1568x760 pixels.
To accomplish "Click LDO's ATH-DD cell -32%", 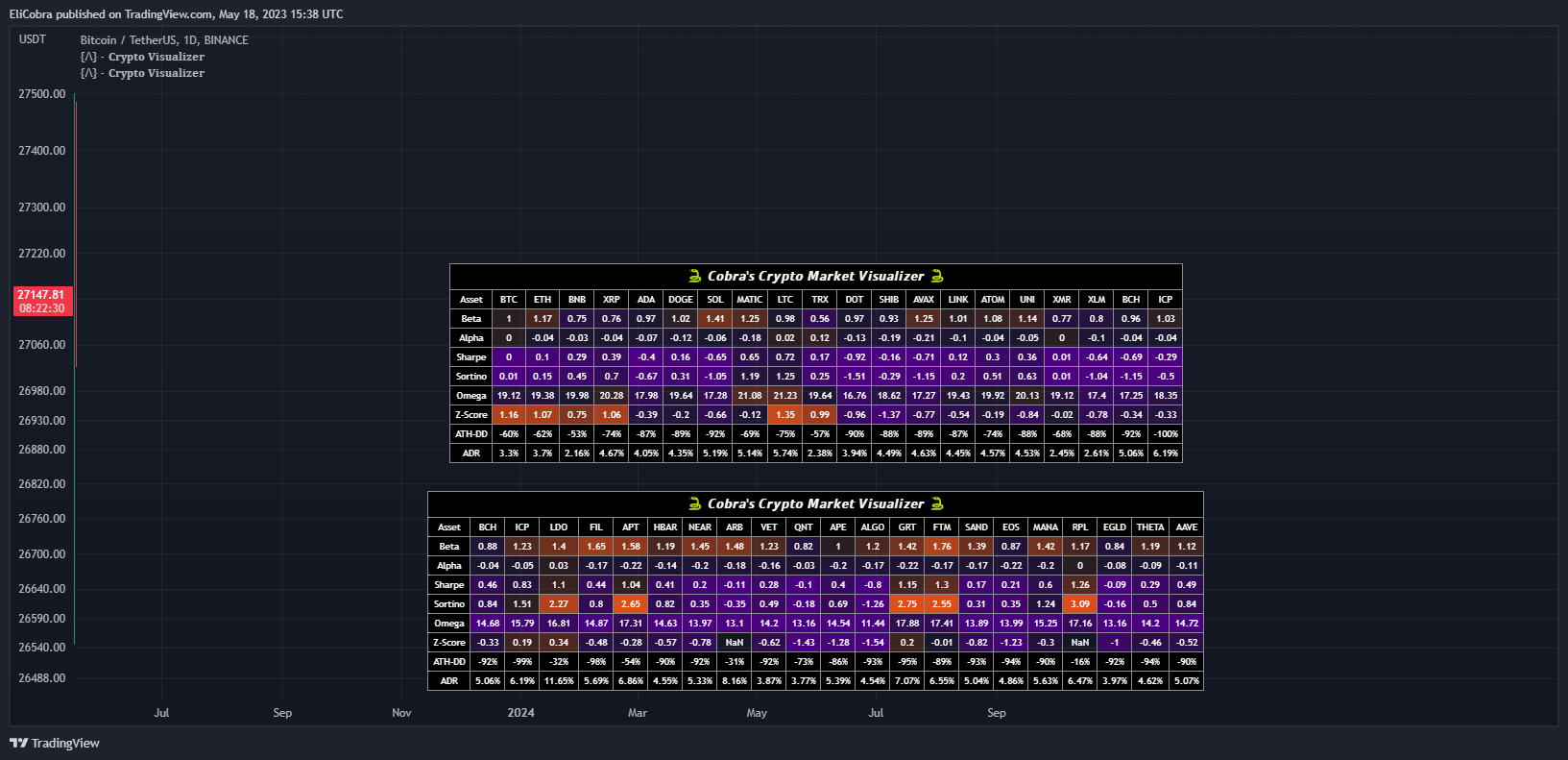I will (559, 662).
